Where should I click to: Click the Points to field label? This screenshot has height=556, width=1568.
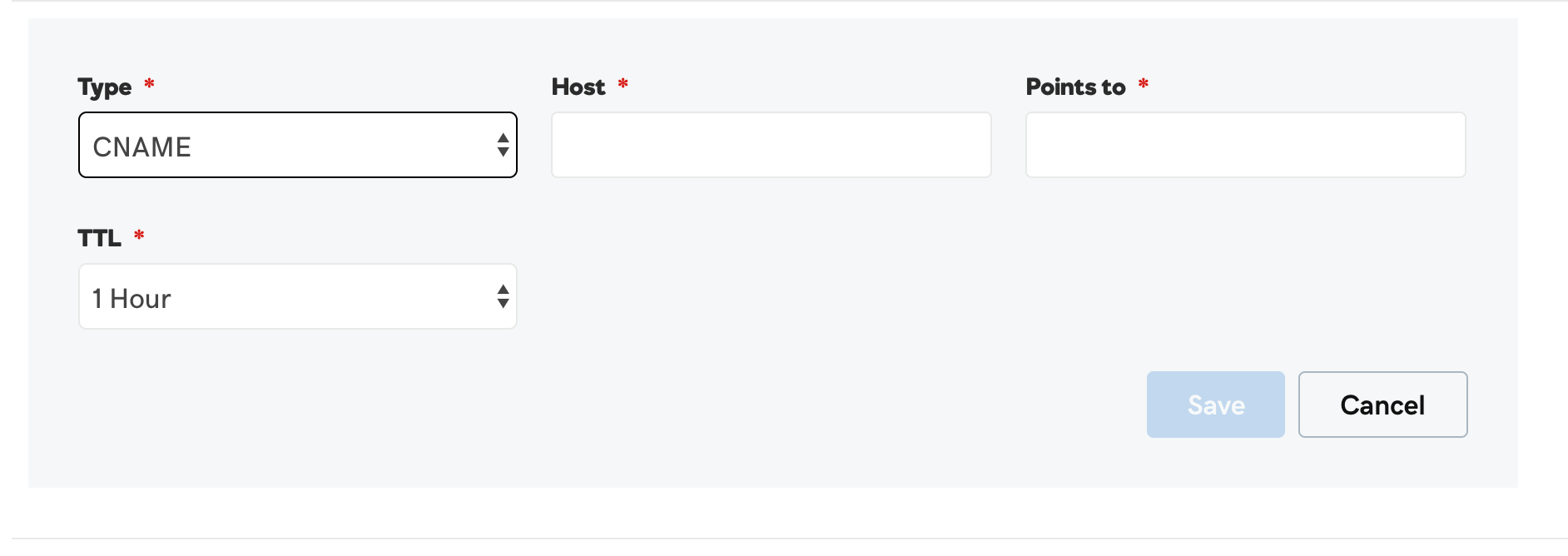(x=1075, y=87)
